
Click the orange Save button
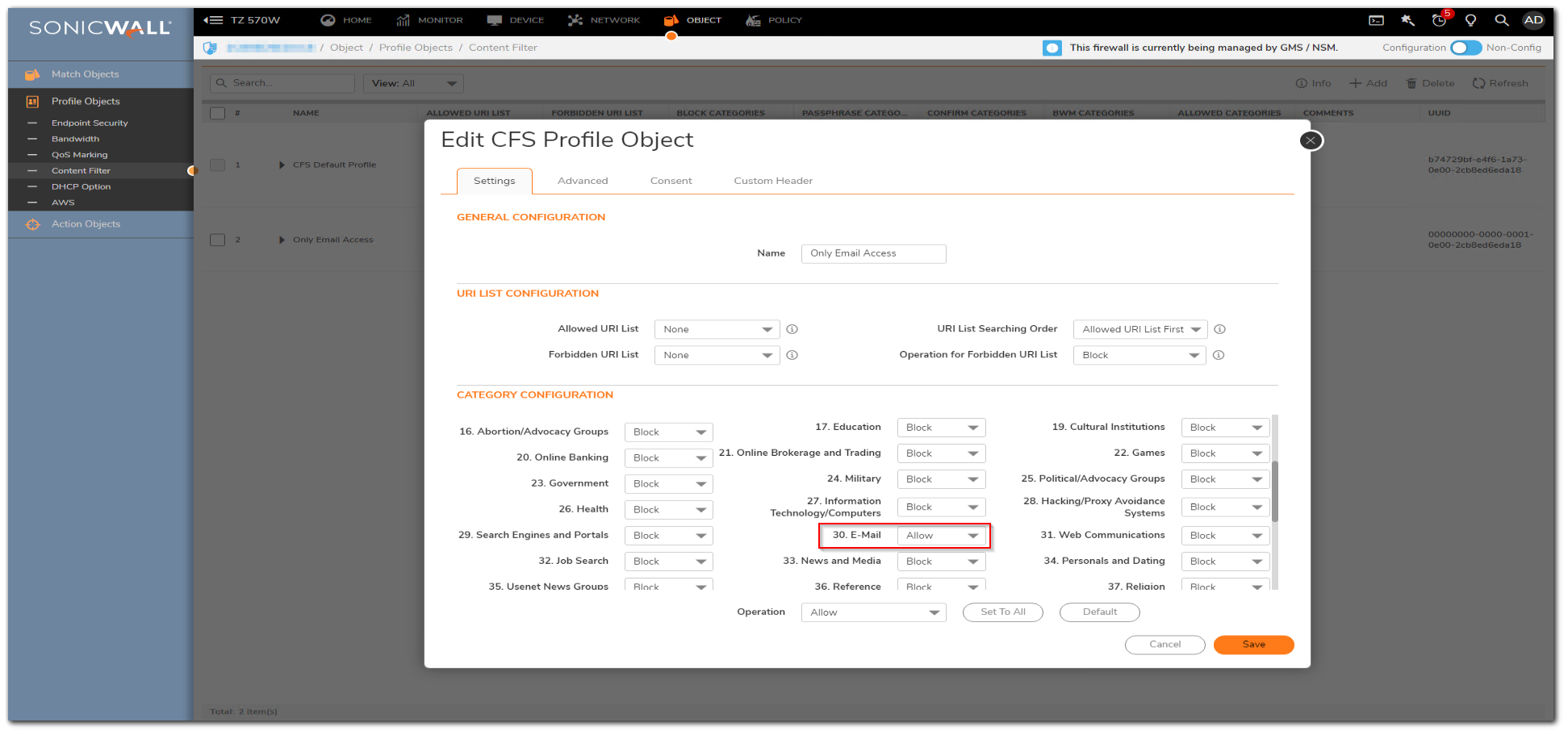click(x=1252, y=645)
